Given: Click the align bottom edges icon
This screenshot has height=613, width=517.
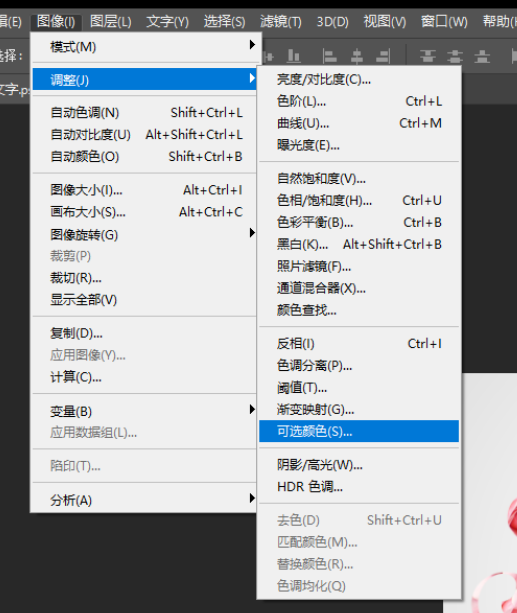Looking at the screenshot, I should pos(294,56).
